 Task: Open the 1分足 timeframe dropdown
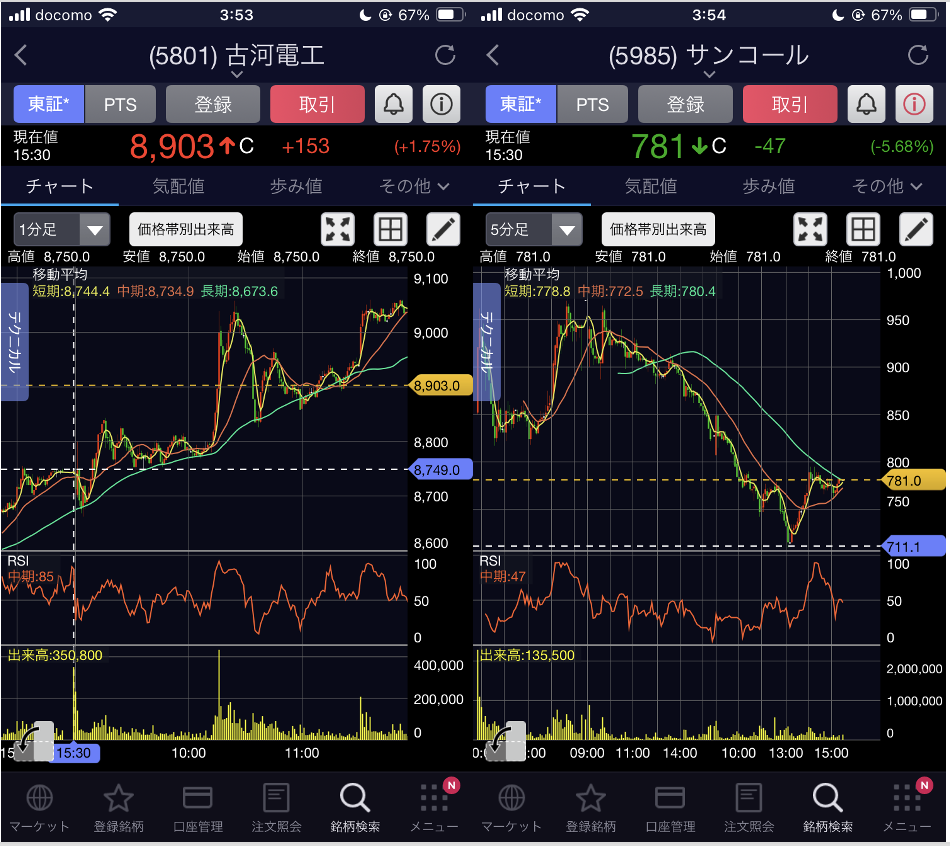(62, 230)
